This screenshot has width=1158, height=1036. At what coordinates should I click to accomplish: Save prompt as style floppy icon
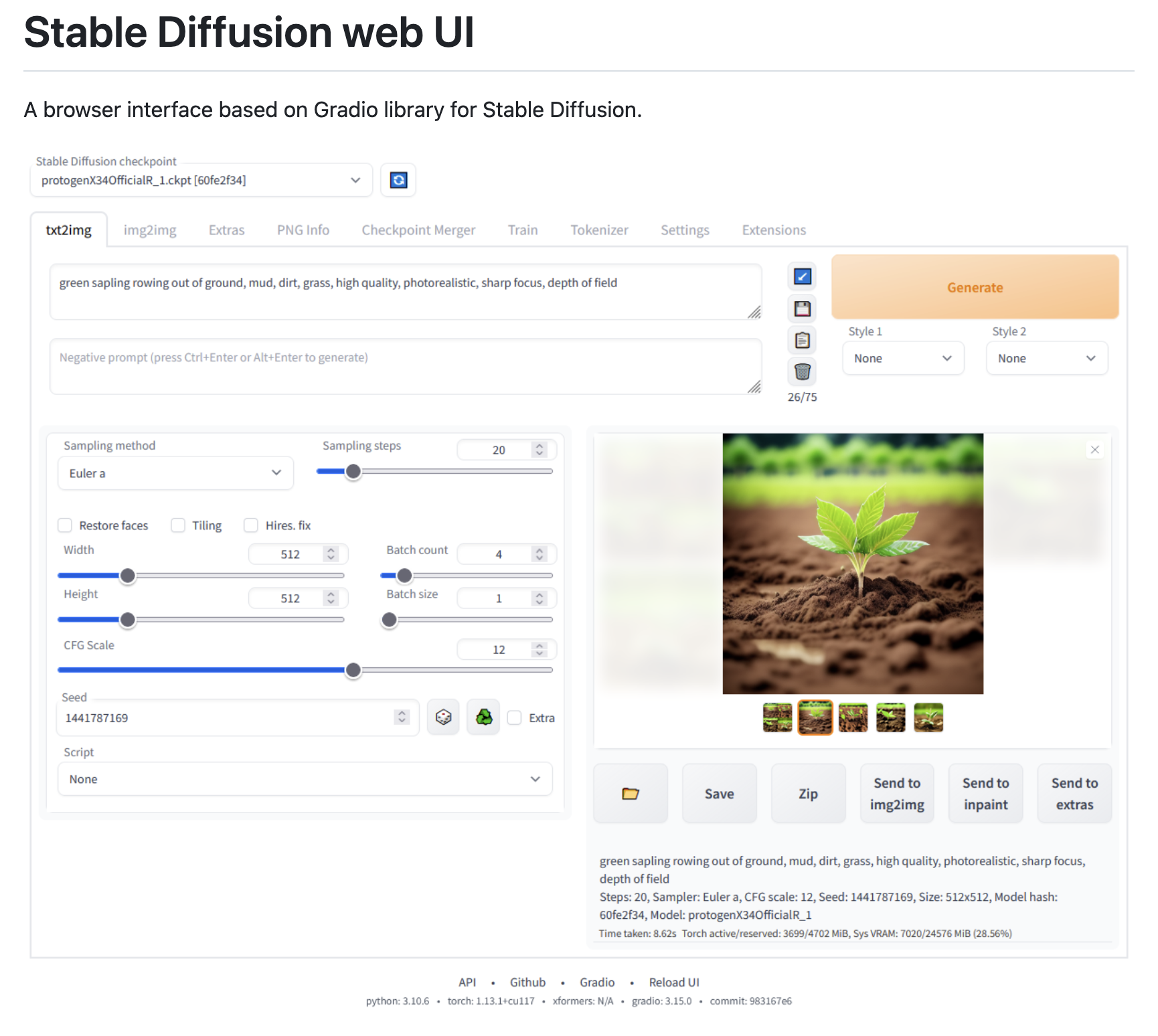tap(802, 309)
